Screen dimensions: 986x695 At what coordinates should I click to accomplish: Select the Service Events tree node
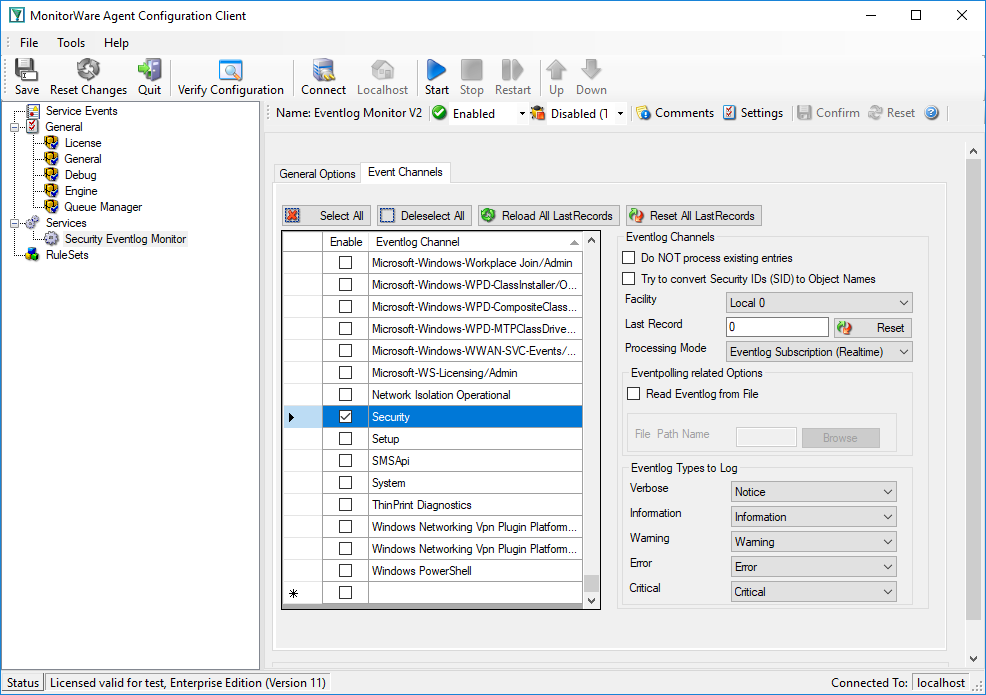[81, 111]
